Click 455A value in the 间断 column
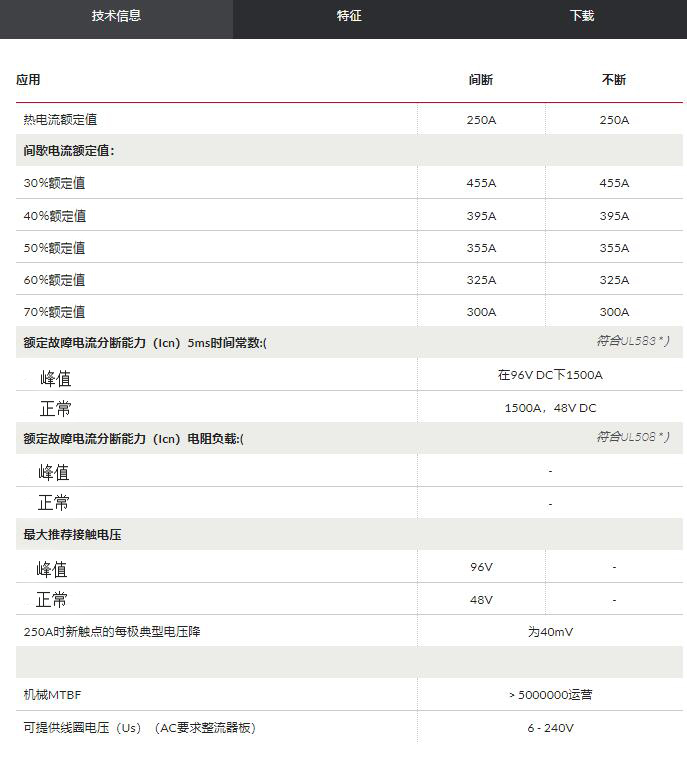Screen dimensions: 687x762 pyautogui.click(x=481, y=183)
